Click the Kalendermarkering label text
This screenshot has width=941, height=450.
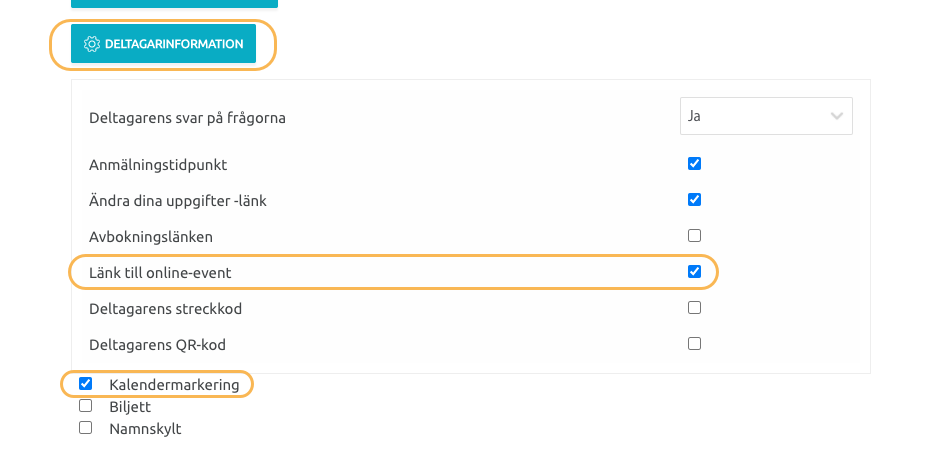tap(174, 385)
